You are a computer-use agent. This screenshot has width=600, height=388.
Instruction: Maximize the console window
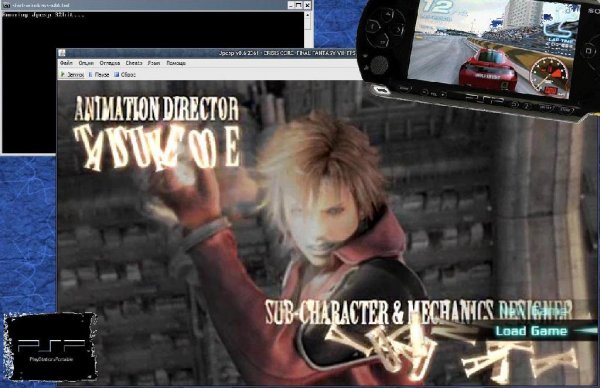[299, 5]
